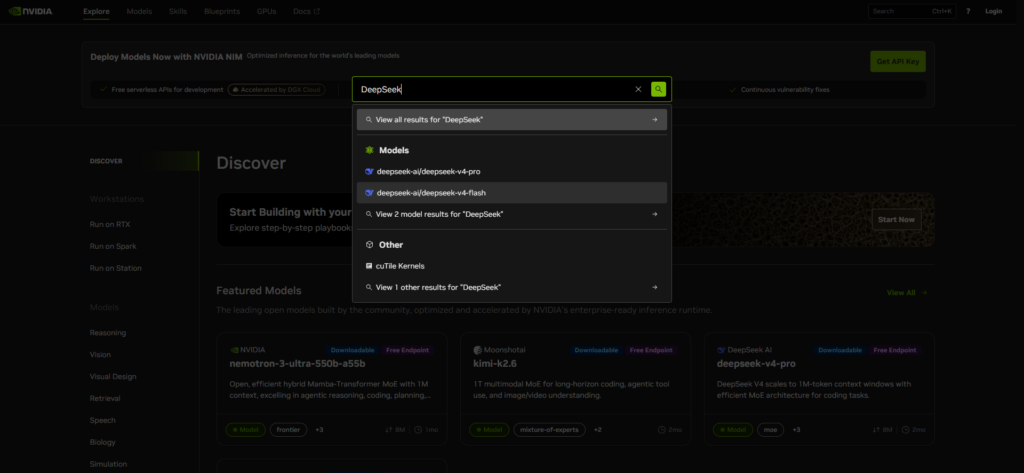
Task: Select Vision category in sidebar
Action: 100,355
